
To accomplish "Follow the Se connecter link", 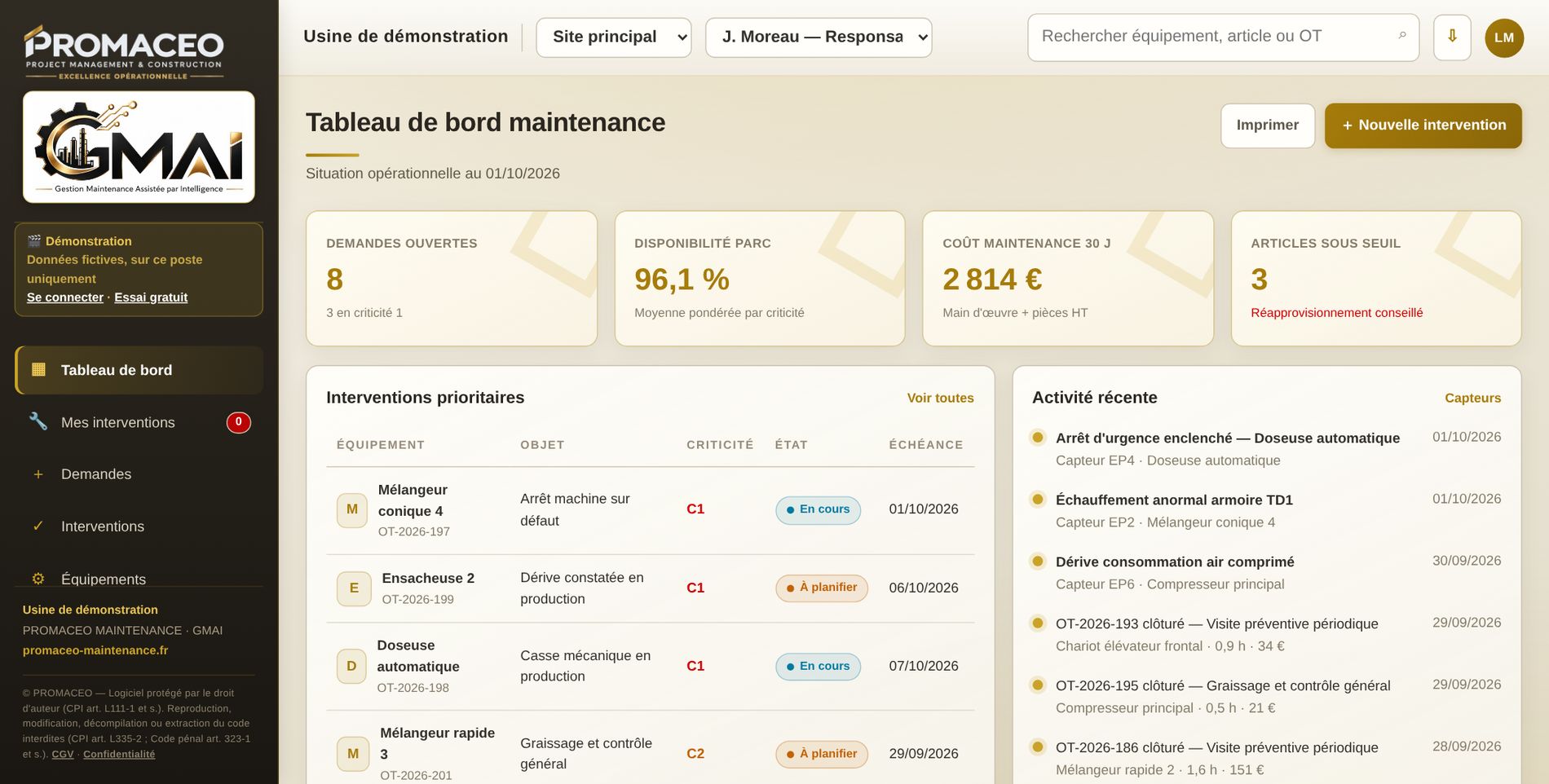I will click(x=65, y=297).
